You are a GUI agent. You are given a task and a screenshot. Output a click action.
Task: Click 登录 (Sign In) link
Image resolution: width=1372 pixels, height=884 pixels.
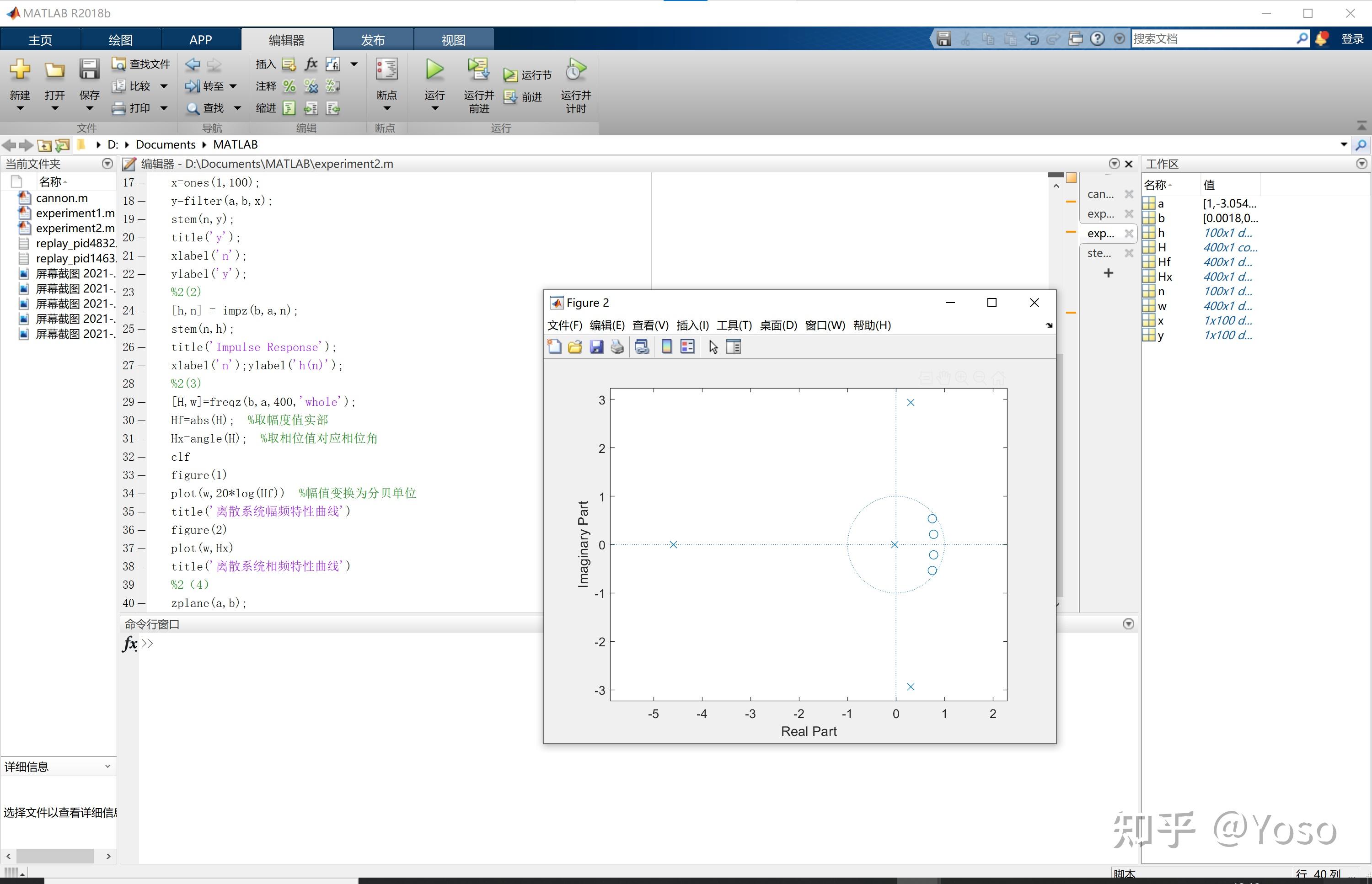point(1352,38)
